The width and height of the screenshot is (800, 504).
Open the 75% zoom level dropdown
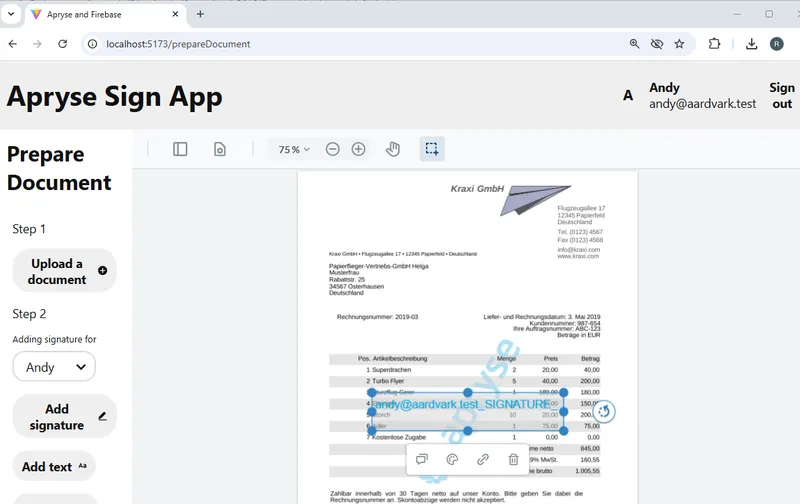pyautogui.click(x=294, y=149)
